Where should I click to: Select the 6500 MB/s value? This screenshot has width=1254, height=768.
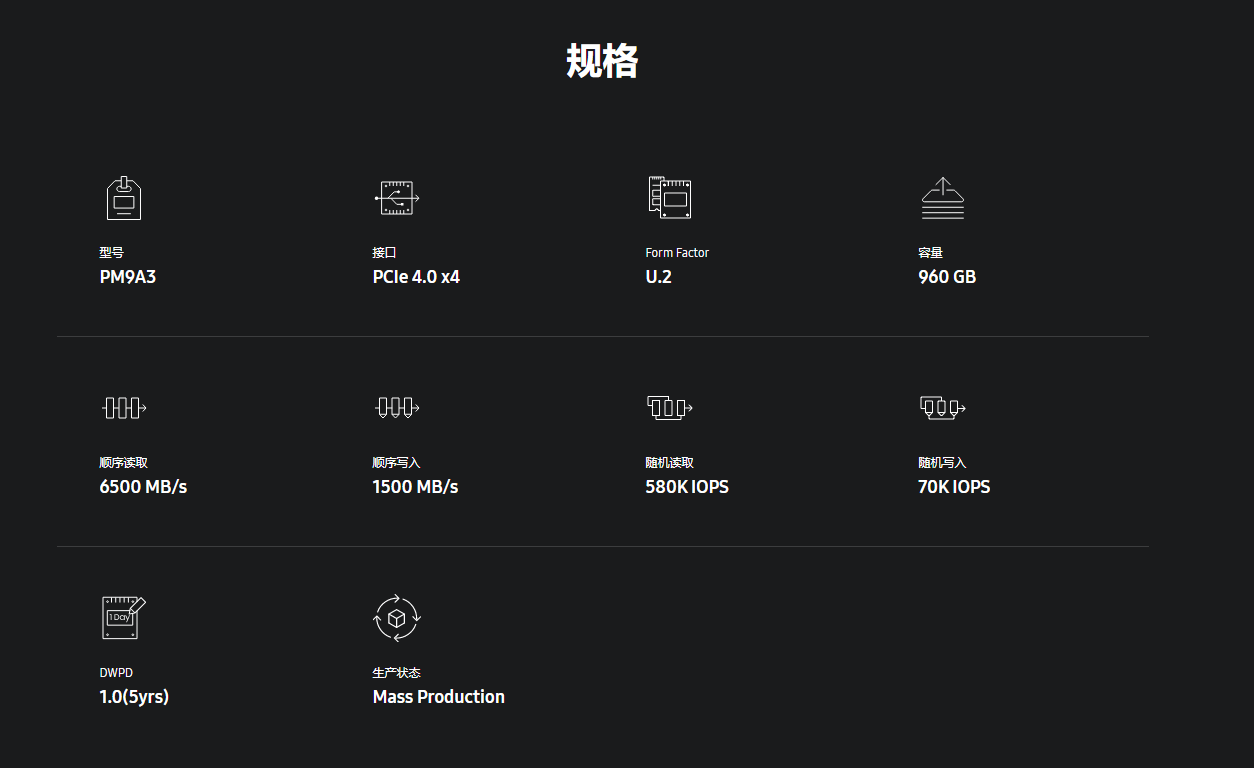click(143, 487)
